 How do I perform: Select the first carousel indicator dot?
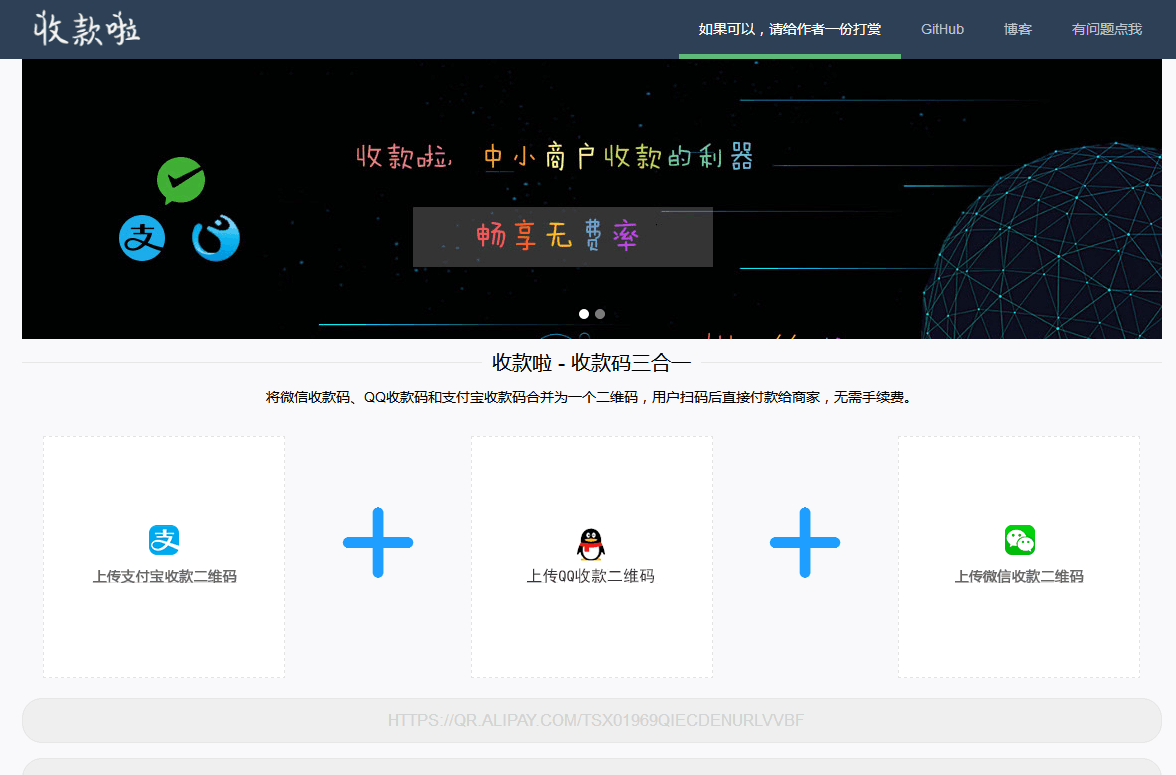[x=583, y=313]
